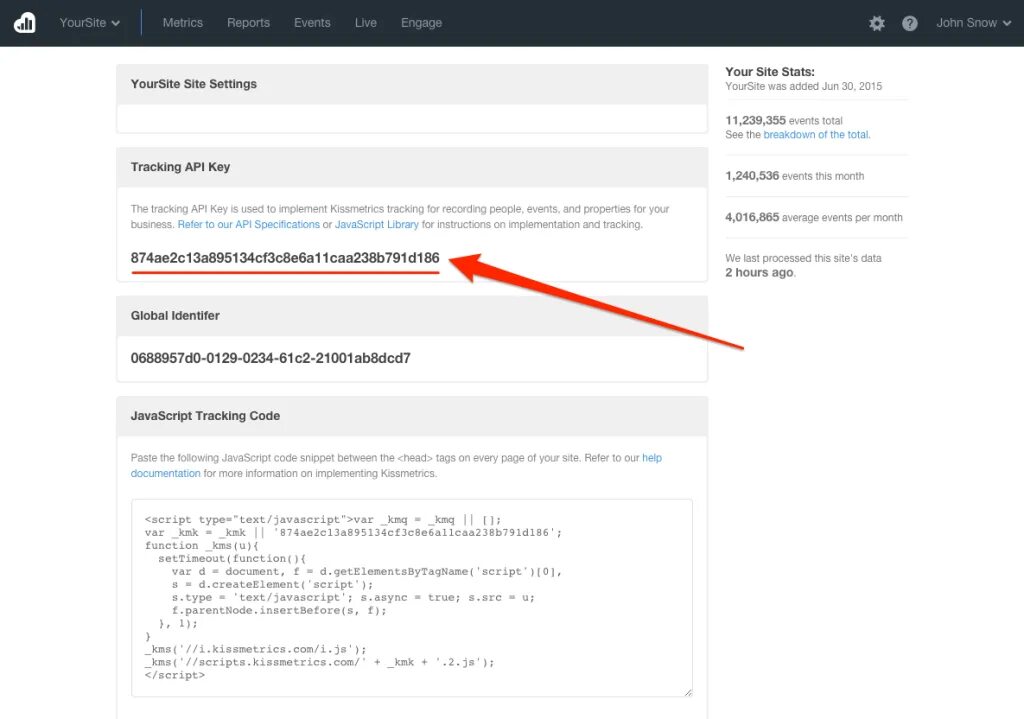Click the 'YourSite Site Settings' heading

coord(193,84)
